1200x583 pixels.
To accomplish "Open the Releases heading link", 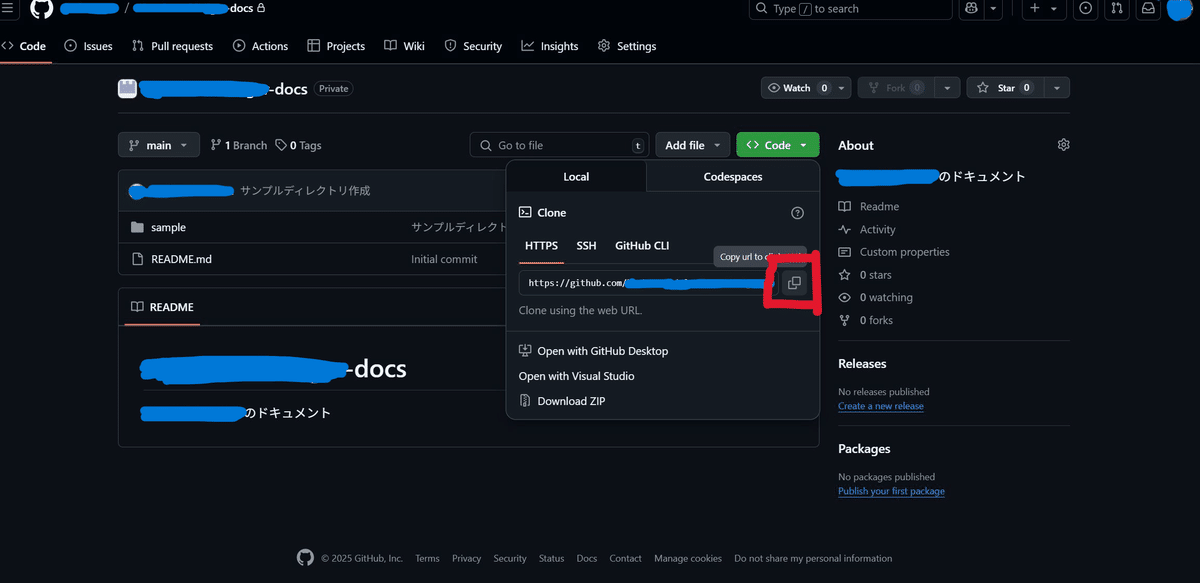I will (x=862, y=364).
